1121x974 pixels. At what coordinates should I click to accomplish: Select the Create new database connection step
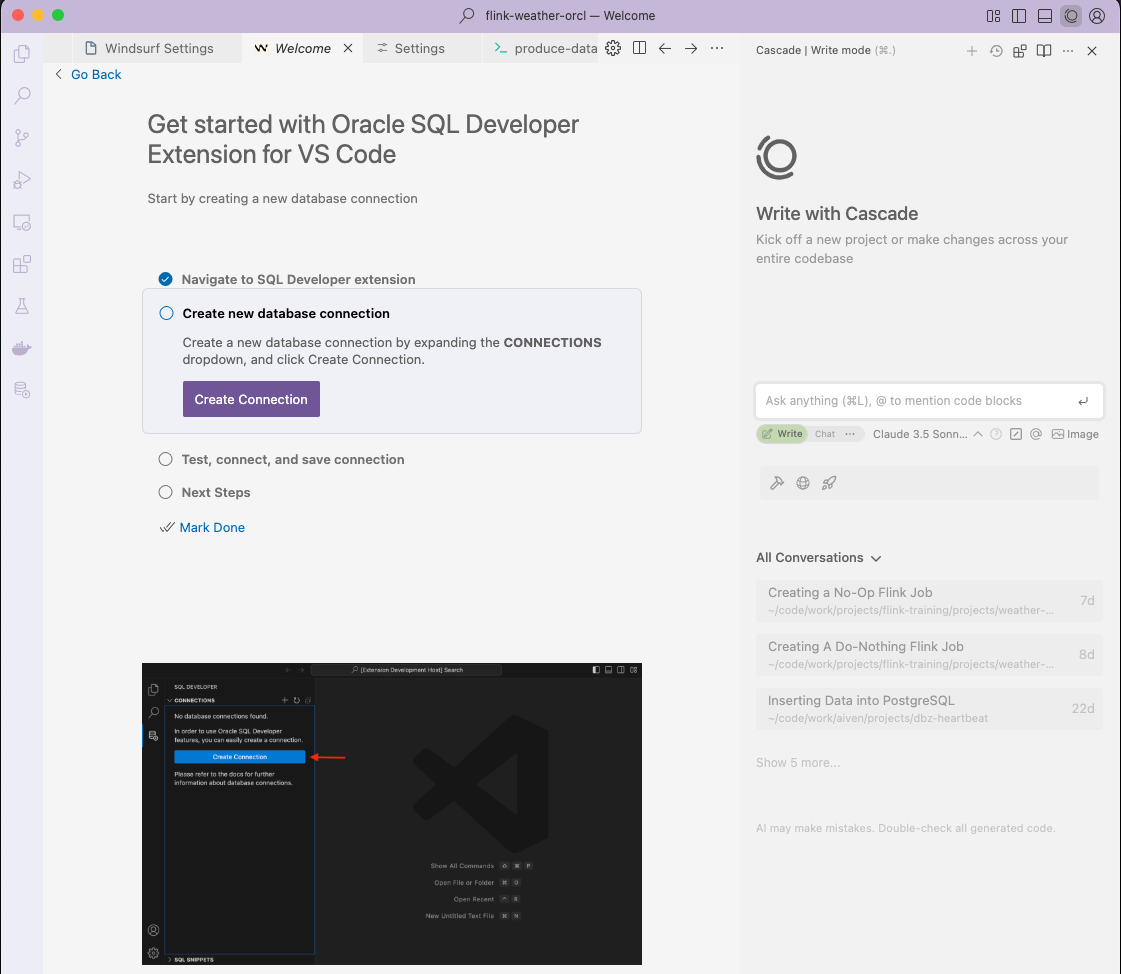coord(286,313)
